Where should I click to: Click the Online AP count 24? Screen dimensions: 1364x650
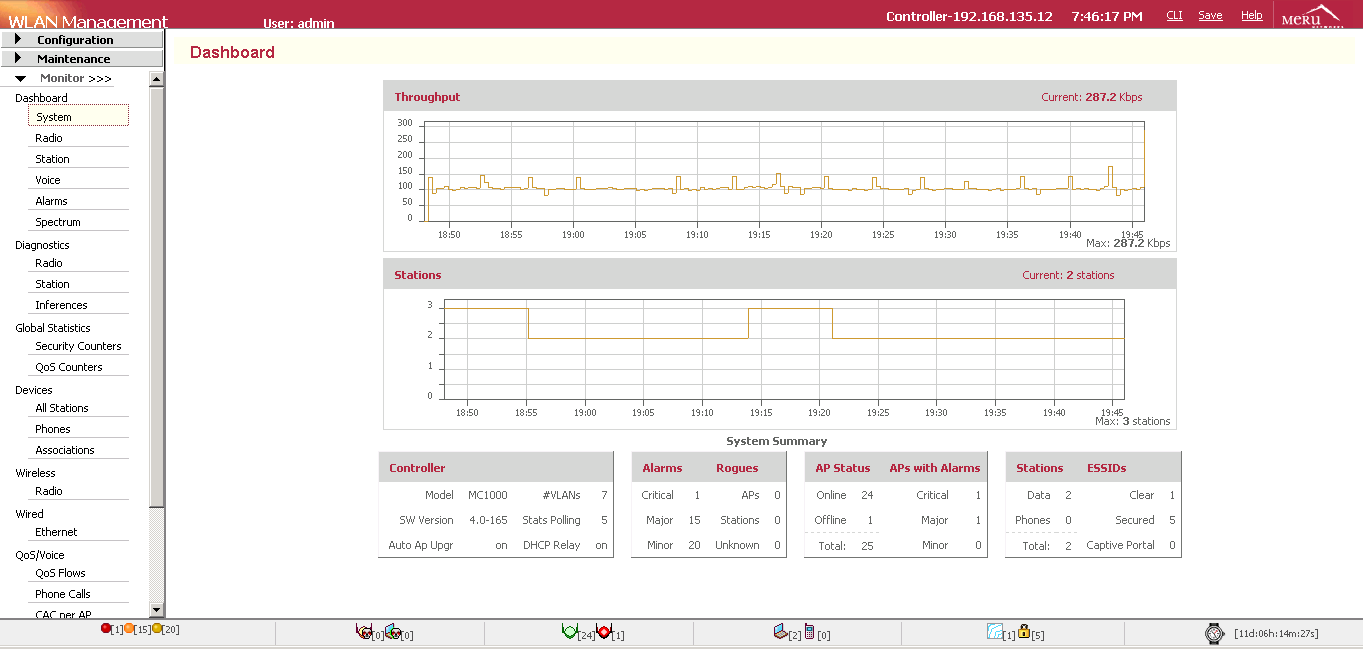(867, 495)
